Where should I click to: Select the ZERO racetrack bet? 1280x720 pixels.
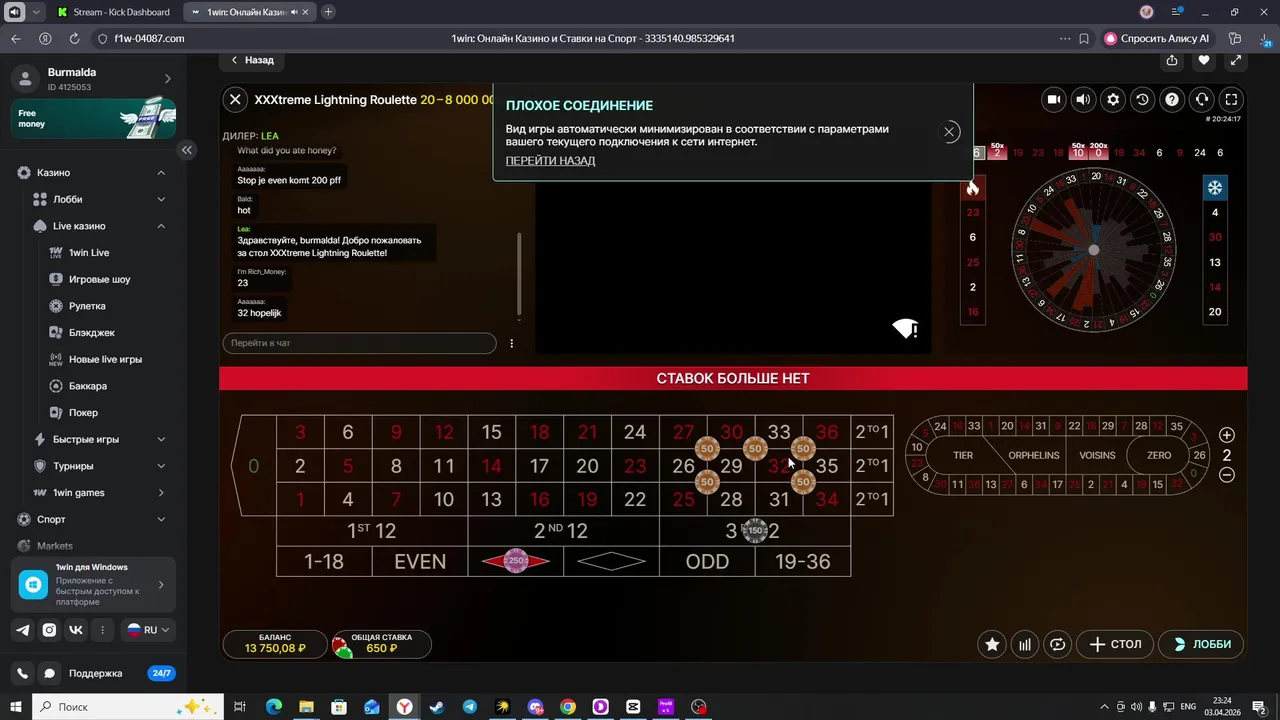[x=1159, y=455]
